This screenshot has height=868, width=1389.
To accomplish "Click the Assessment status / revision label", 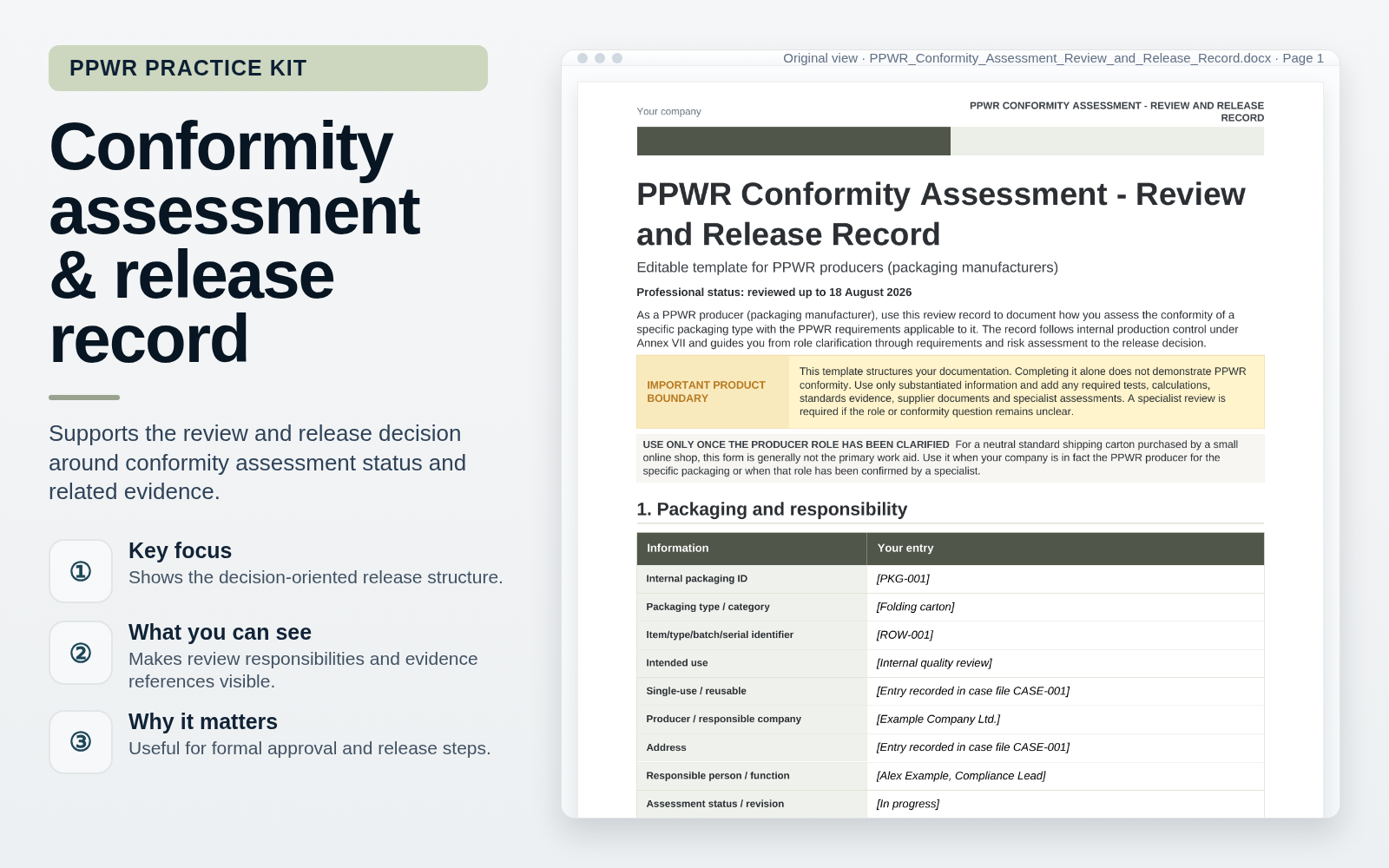I will click(714, 804).
